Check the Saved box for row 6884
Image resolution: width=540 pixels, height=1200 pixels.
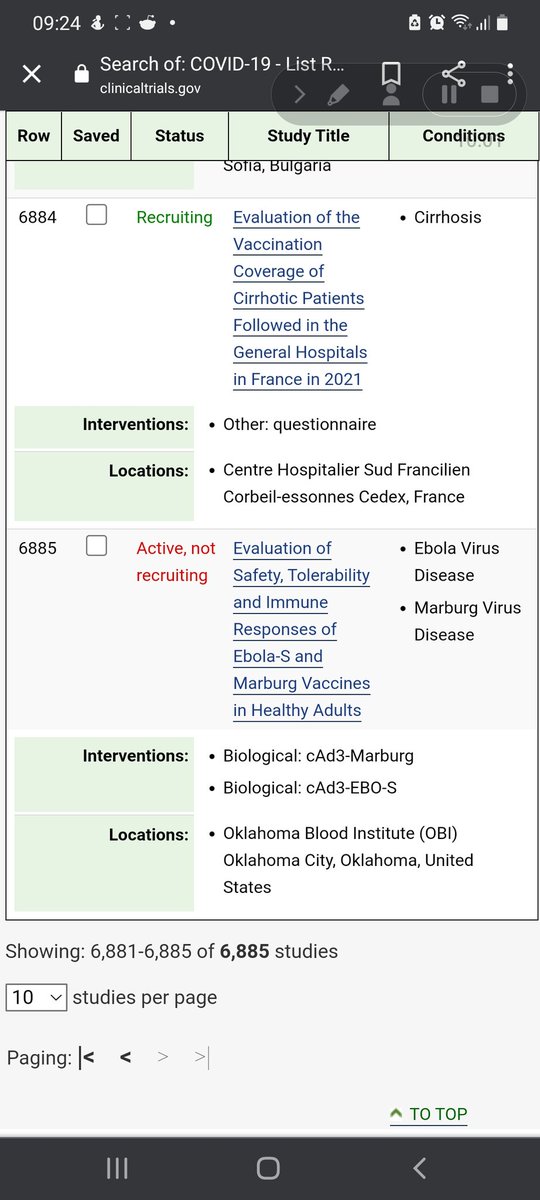pyautogui.click(x=96, y=214)
